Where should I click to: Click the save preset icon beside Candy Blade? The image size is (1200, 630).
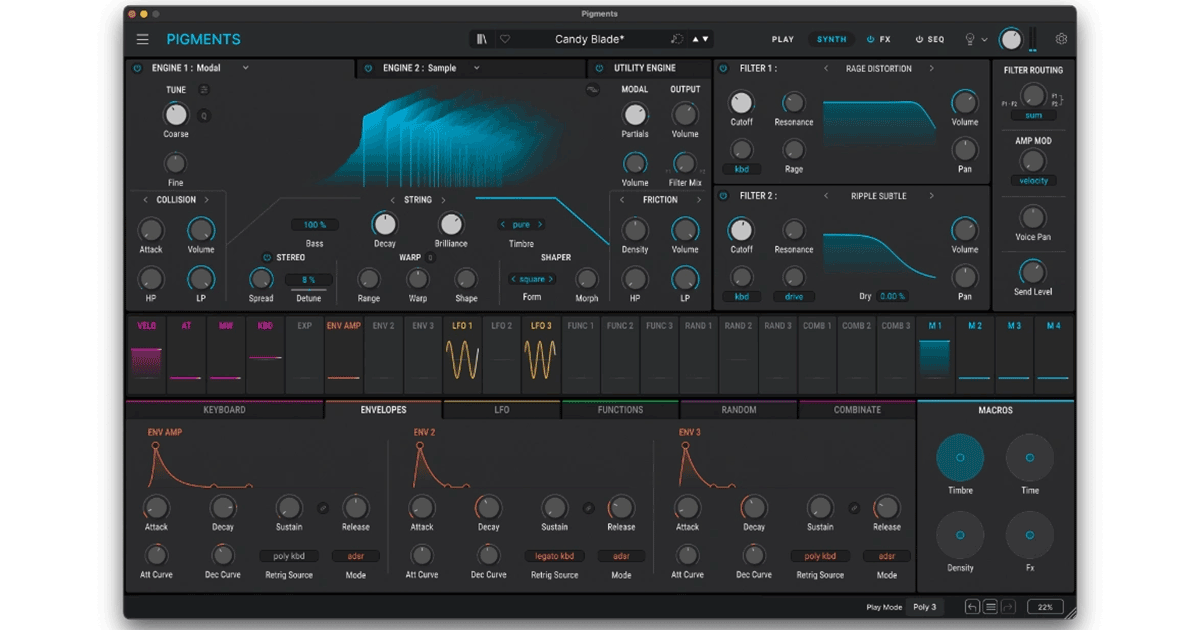point(677,39)
